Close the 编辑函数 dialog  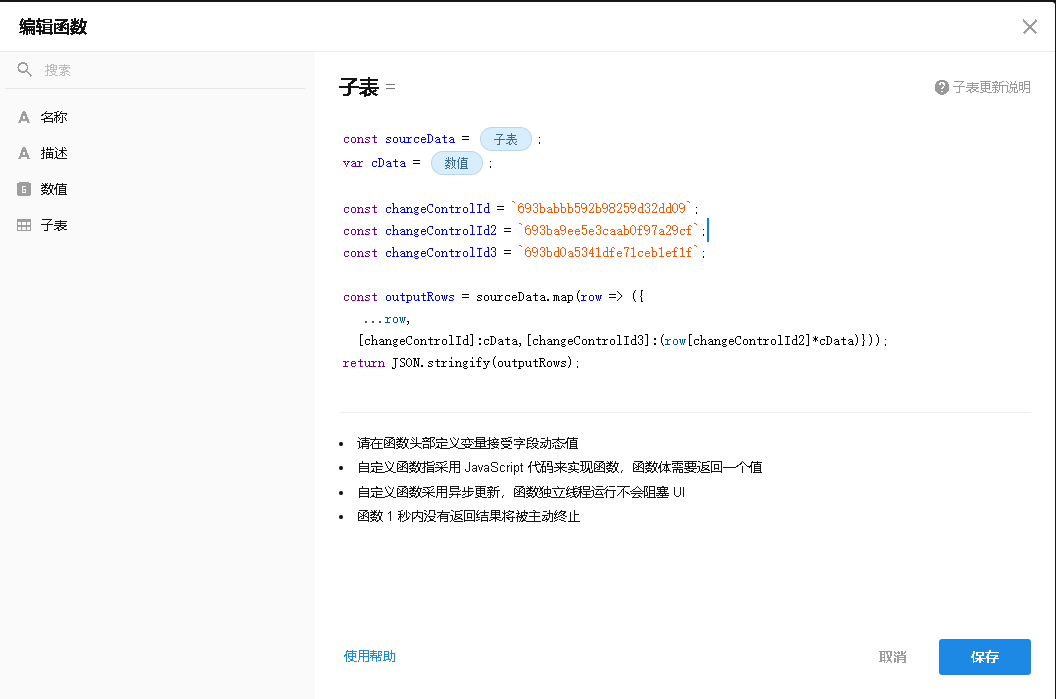point(1029,27)
